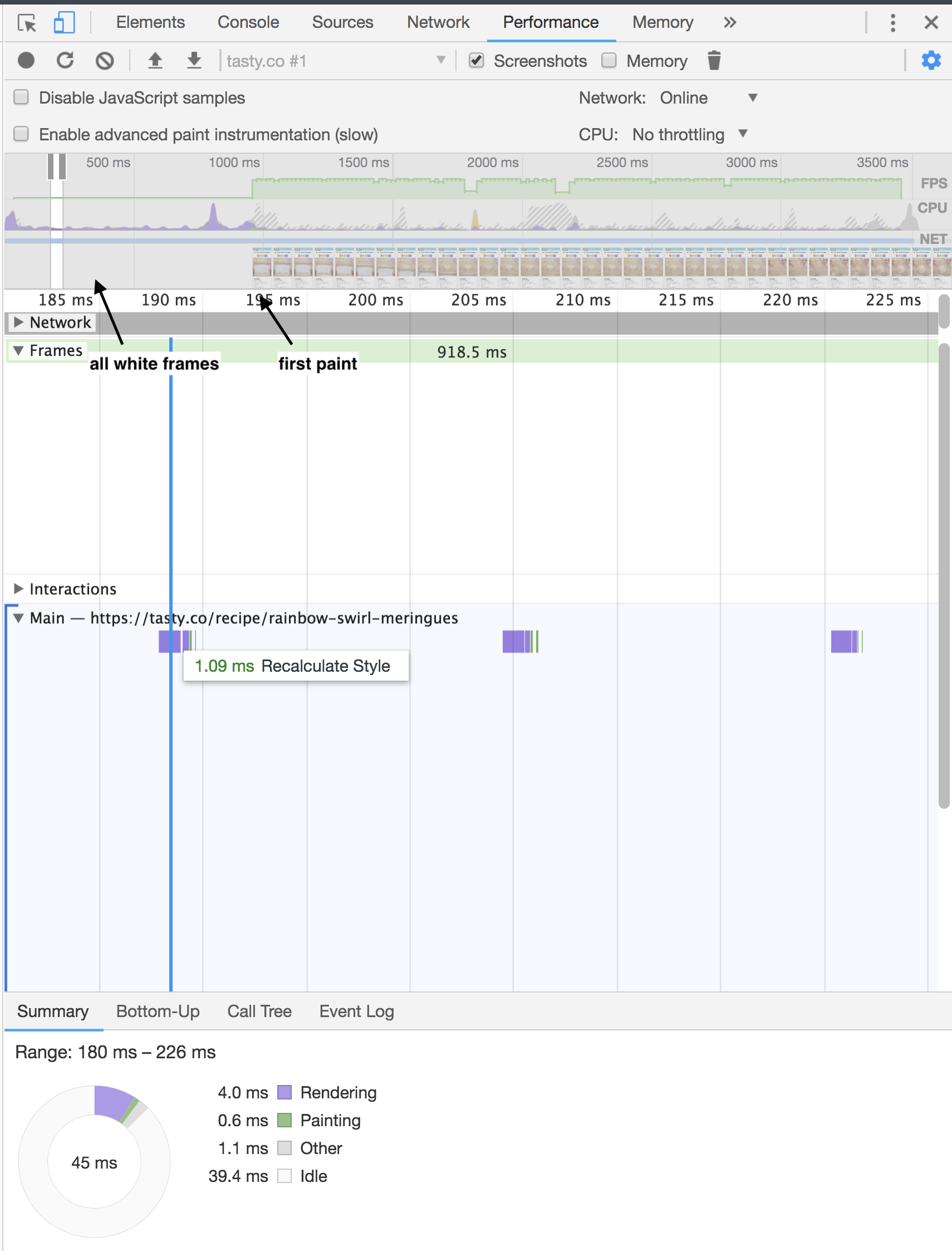Click the first purple rendering block near 190 ms
This screenshot has height=1251, width=952.
click(169, 642)
